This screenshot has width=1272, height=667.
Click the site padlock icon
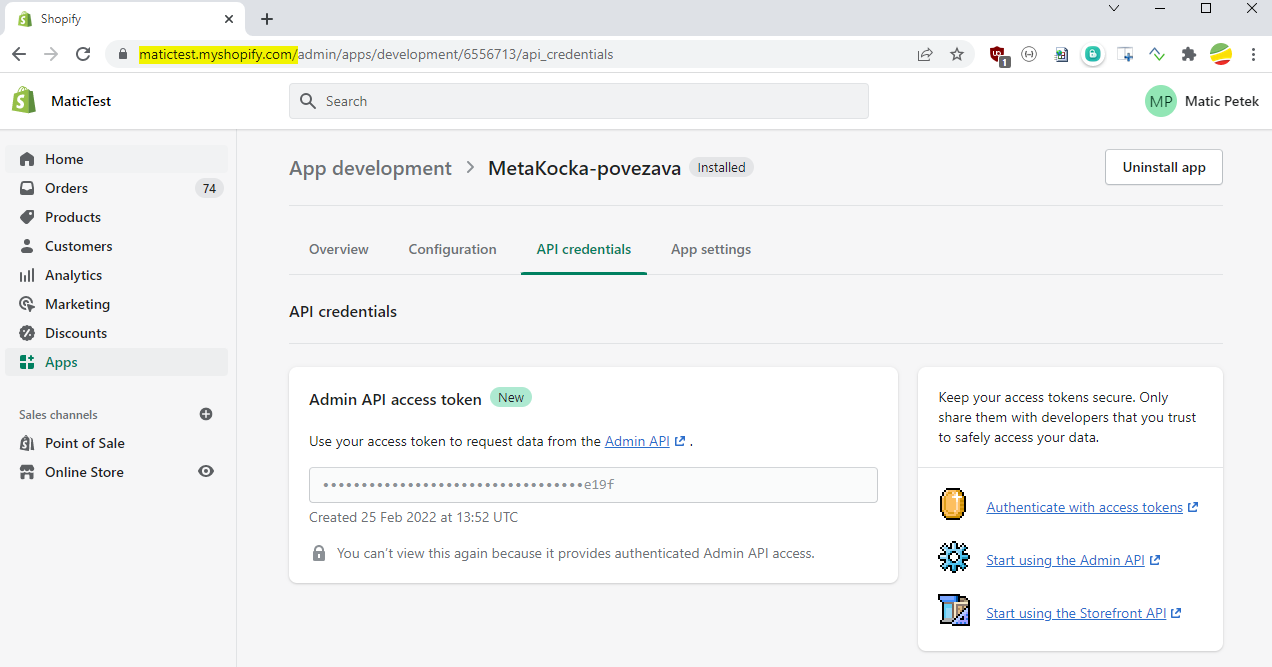(x=123, y=54)
